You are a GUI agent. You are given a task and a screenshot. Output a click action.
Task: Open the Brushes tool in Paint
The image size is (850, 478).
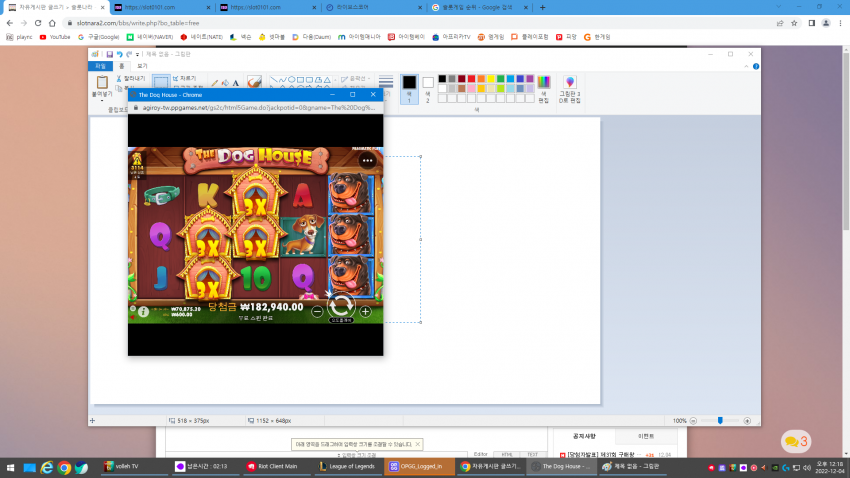click(254, 82)
